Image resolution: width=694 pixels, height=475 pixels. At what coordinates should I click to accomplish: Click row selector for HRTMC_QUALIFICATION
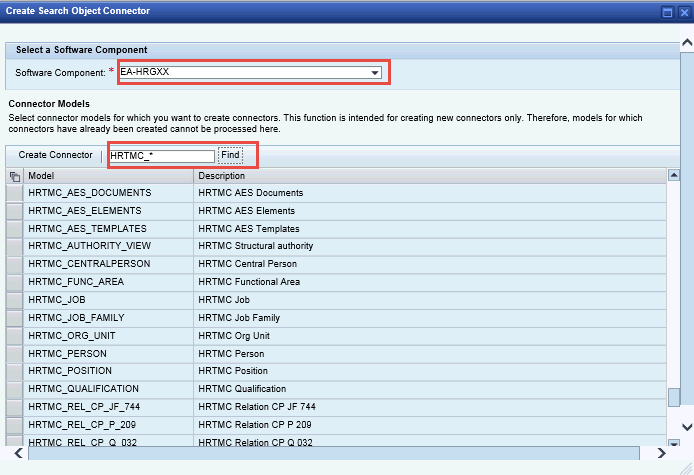click(x=15, y=389)
